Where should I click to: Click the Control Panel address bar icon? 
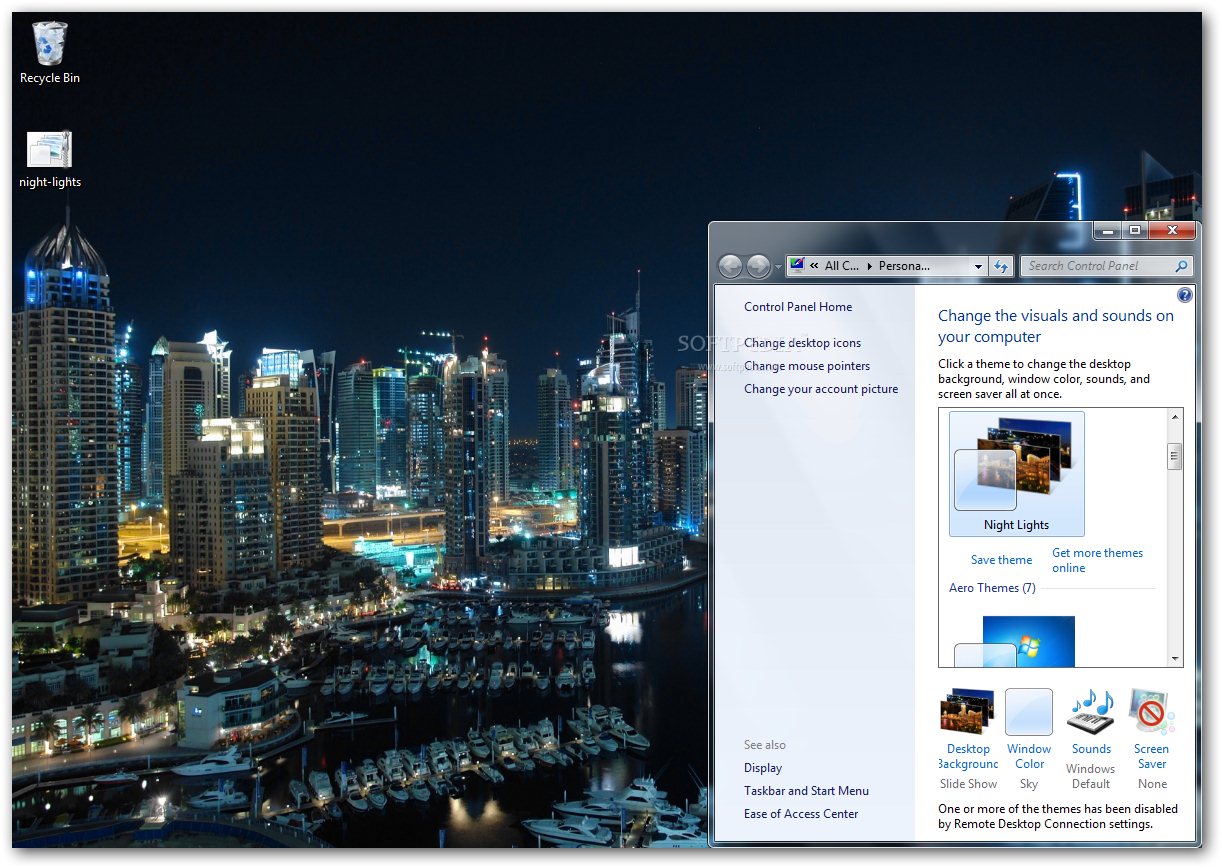click(x=797, y=265)
